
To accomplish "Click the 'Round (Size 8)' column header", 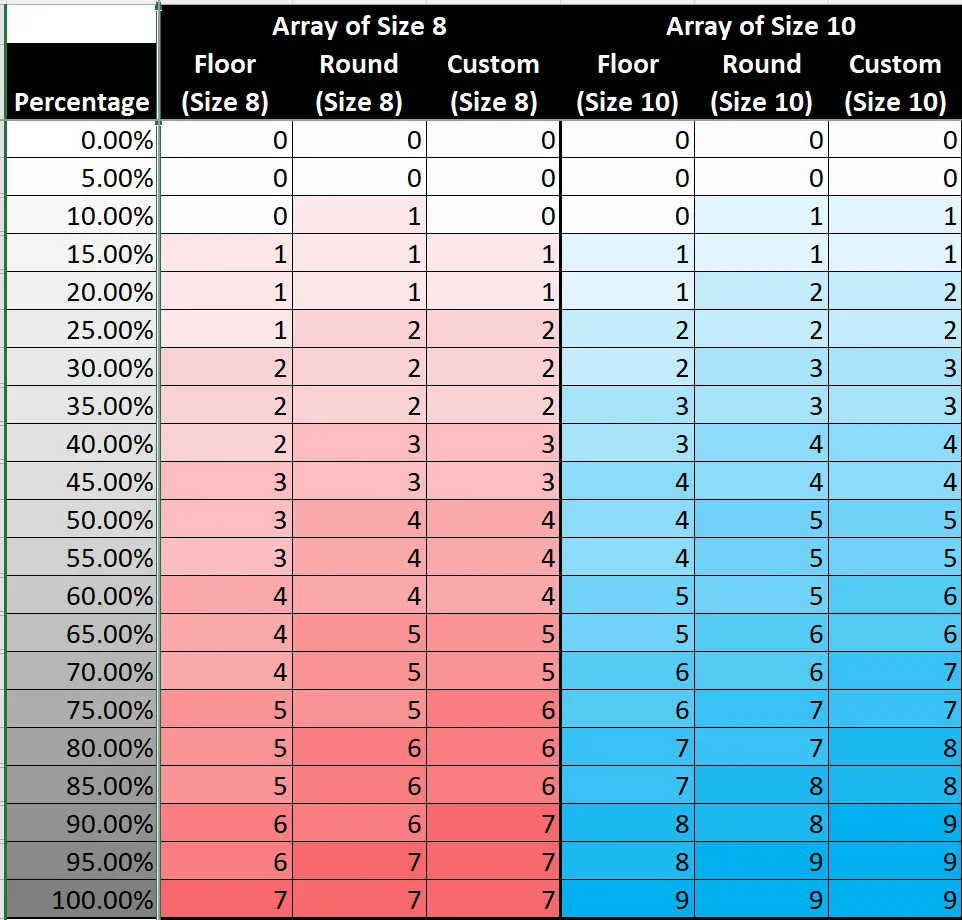I will 359,83.
